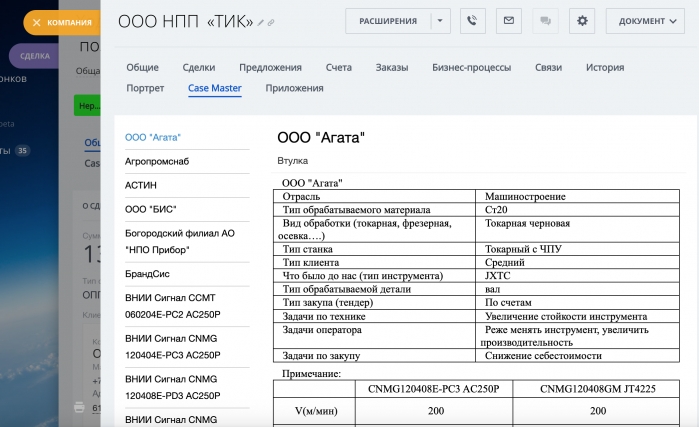The width and height of the screenshot is (699, 427).
Task: Open the Бизнес-процессы tab
Action: 471,67
